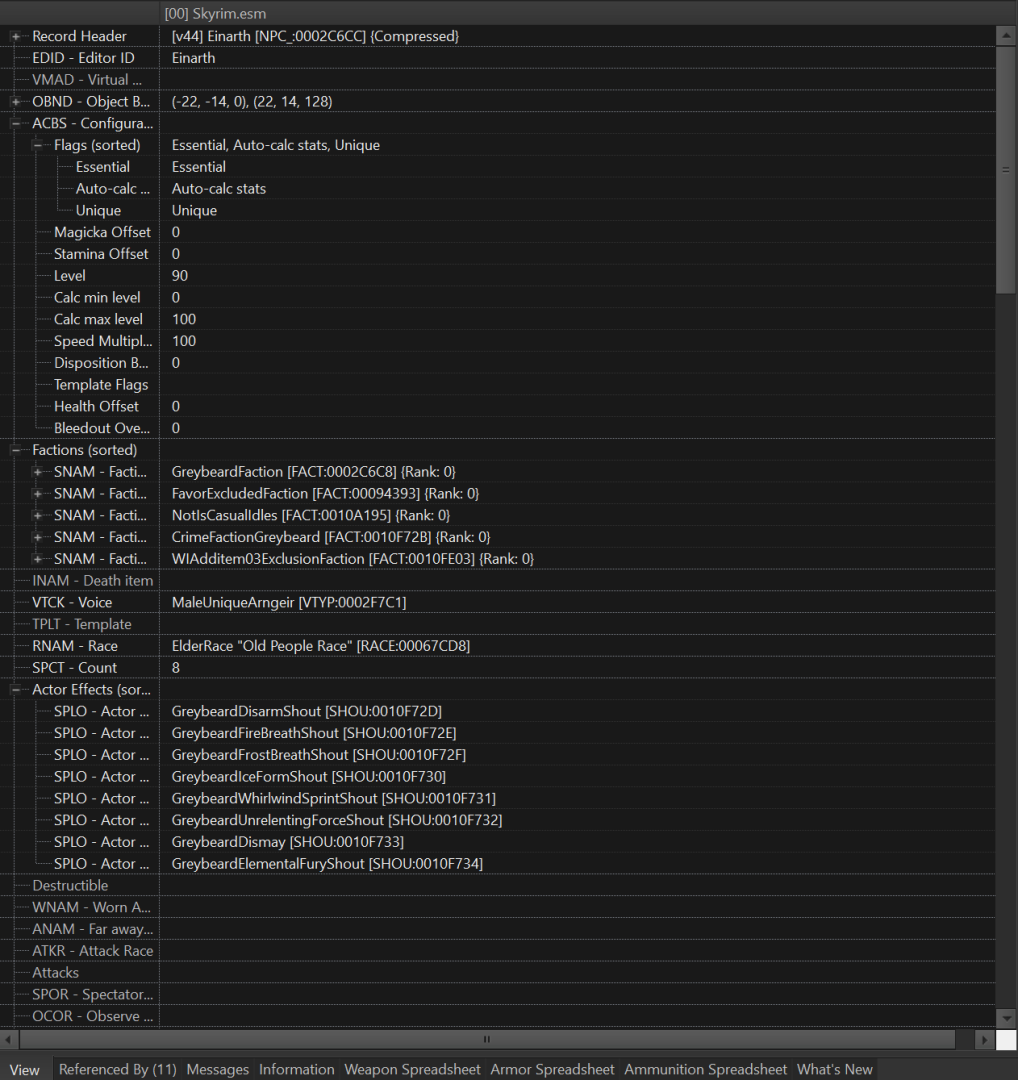Screen dimensions: 1018x1080
Task: Collapse the Actor Effects (sorted) node
Action: click(15, 689)
